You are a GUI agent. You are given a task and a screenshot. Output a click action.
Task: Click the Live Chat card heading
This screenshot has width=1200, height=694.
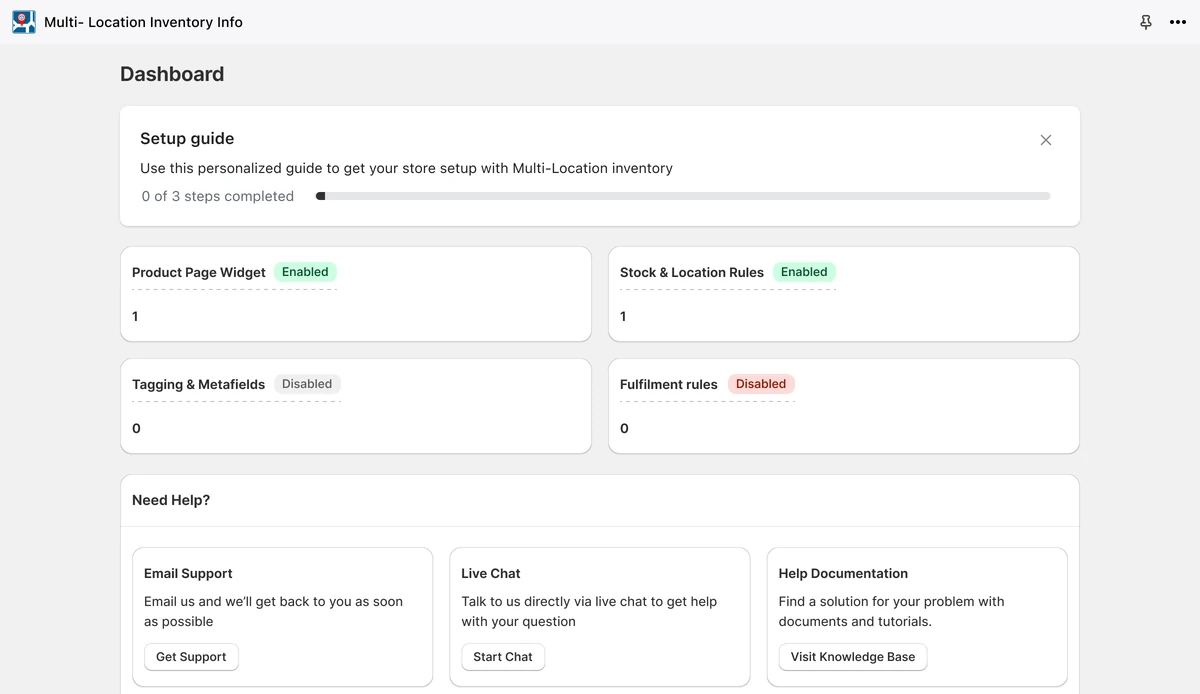(x=491, y=573)
